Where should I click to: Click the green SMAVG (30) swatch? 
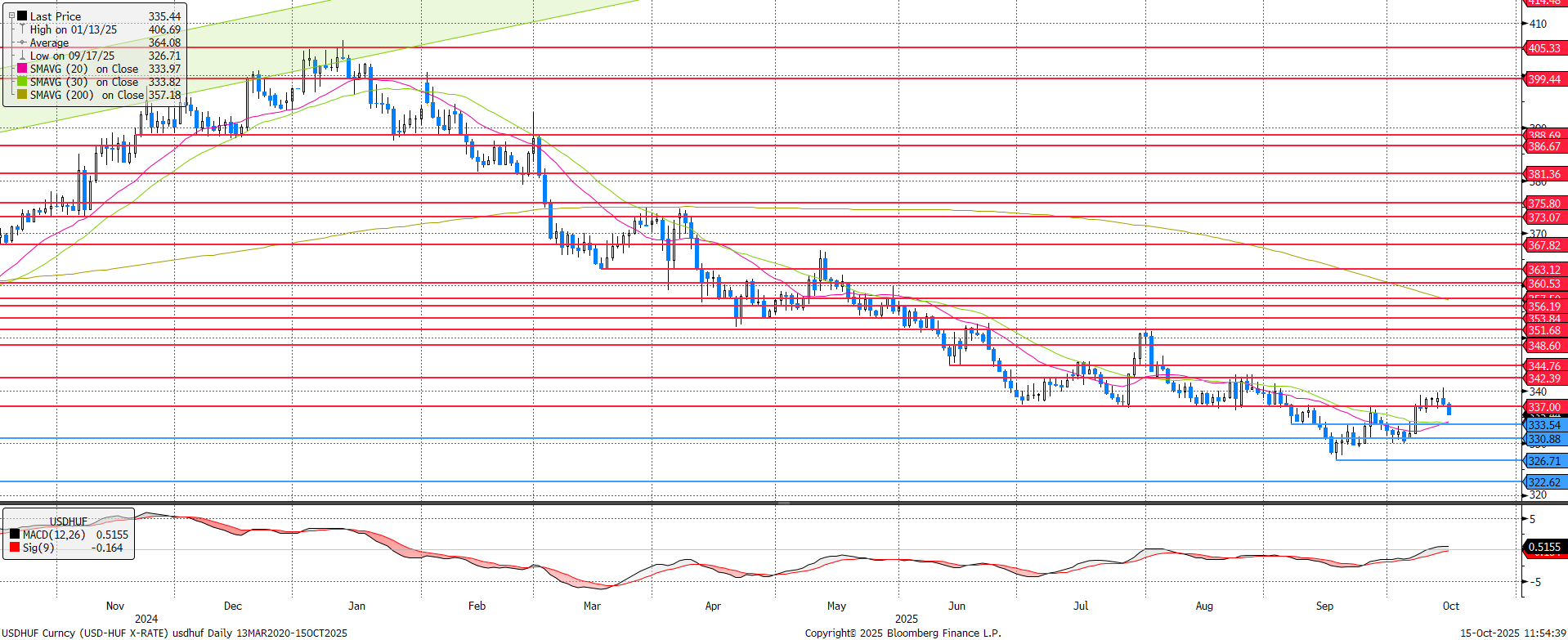pyautogui.click(x=22, y=82)
